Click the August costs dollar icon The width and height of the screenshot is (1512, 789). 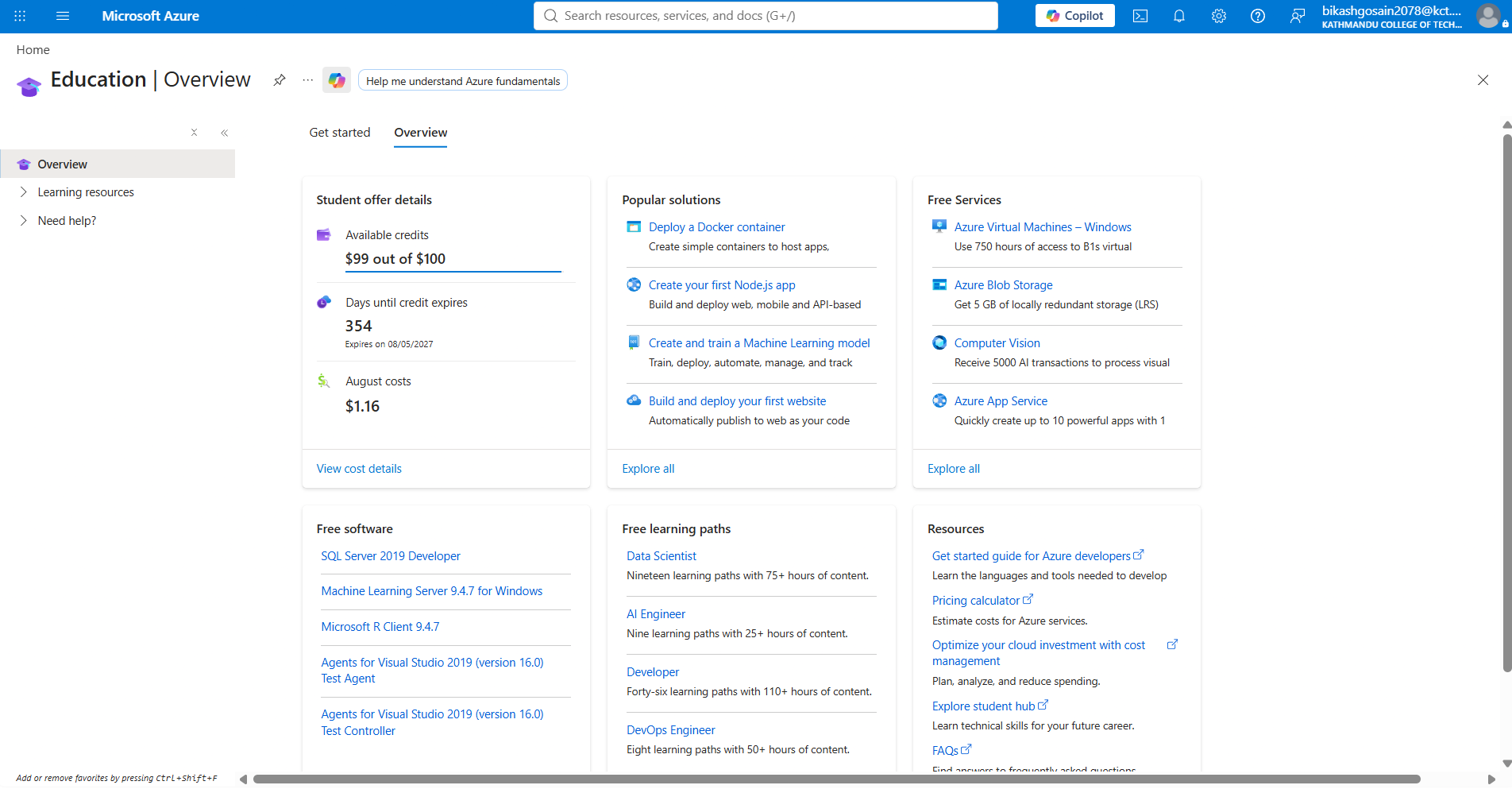[323, 381]
